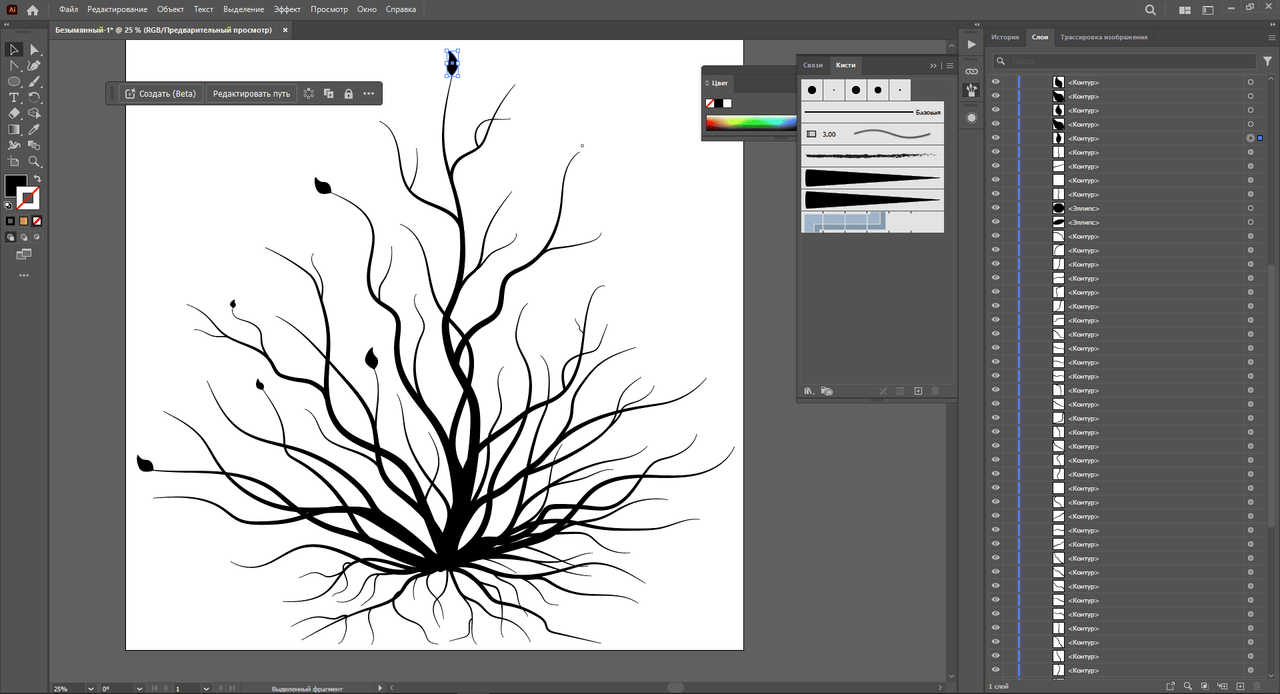Select the 3,00 calligraphic brush
This screenshot has height=694, width=1280.
point(873,133)
